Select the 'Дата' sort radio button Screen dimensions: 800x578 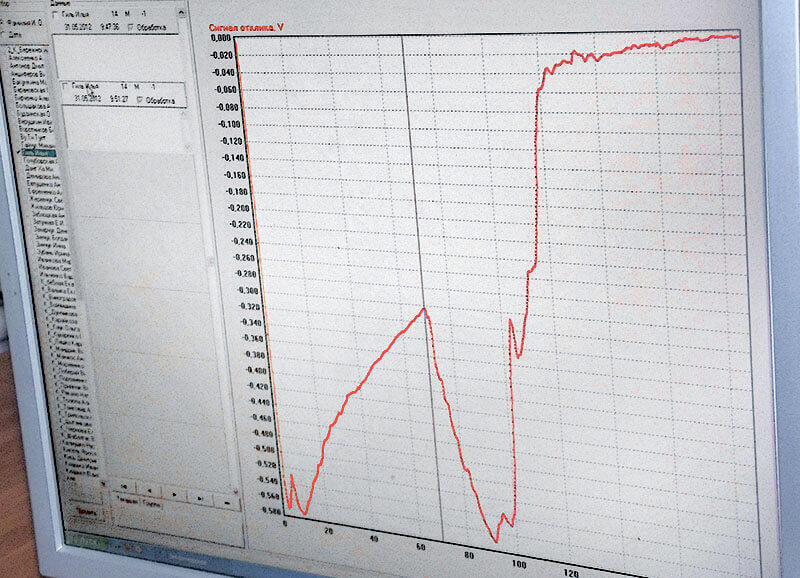[3, 34]
